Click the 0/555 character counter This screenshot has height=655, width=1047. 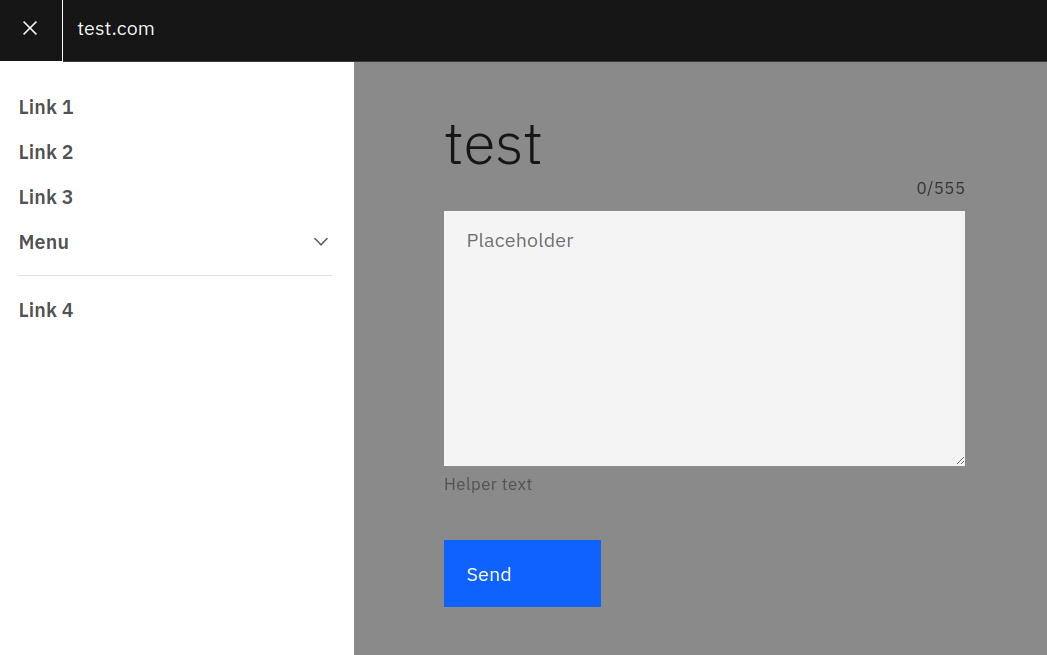click(939, 187)
